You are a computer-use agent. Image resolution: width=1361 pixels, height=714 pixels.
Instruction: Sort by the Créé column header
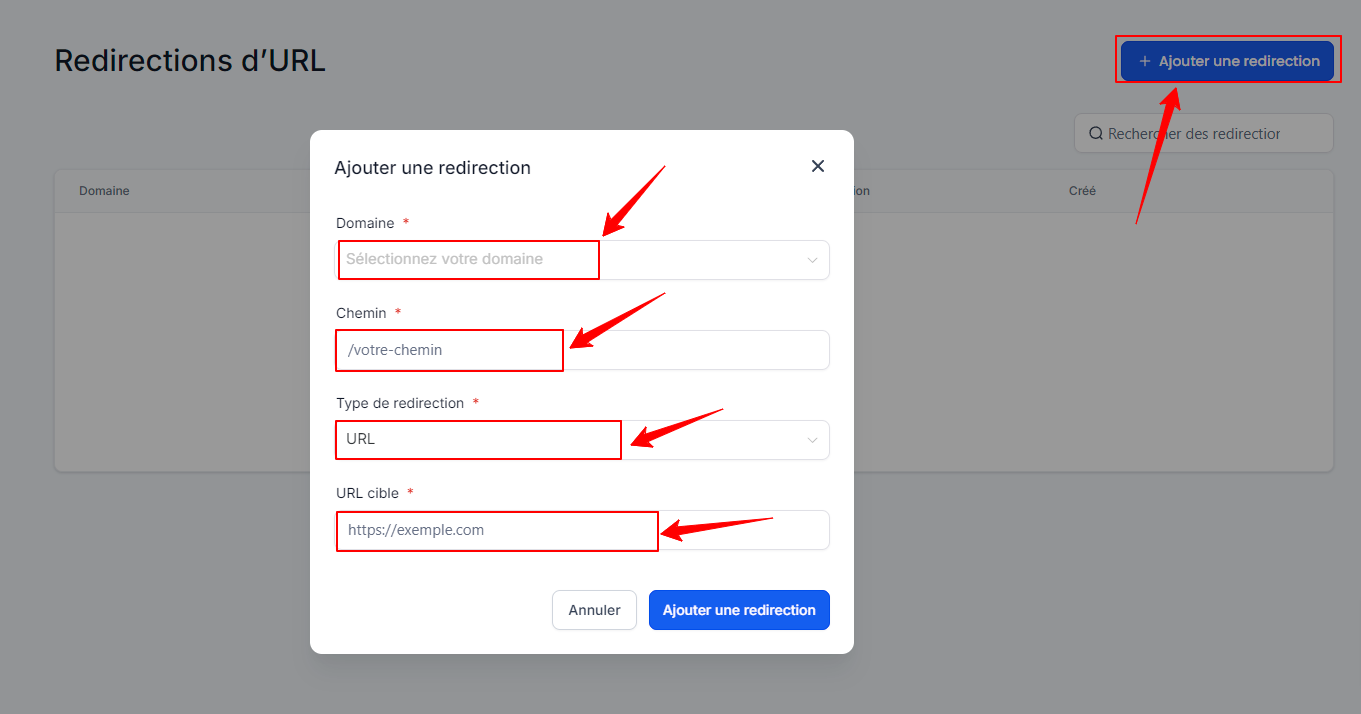click(x=1082, y=191)
